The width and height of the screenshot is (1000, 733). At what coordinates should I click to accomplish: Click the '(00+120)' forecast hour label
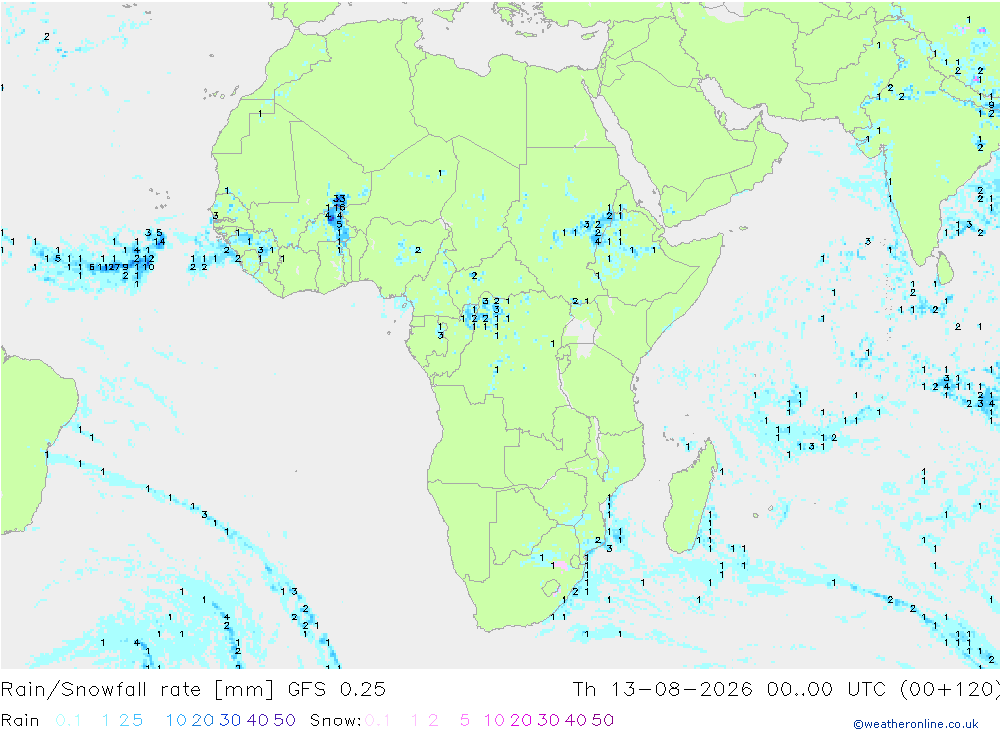pos(950,690)
